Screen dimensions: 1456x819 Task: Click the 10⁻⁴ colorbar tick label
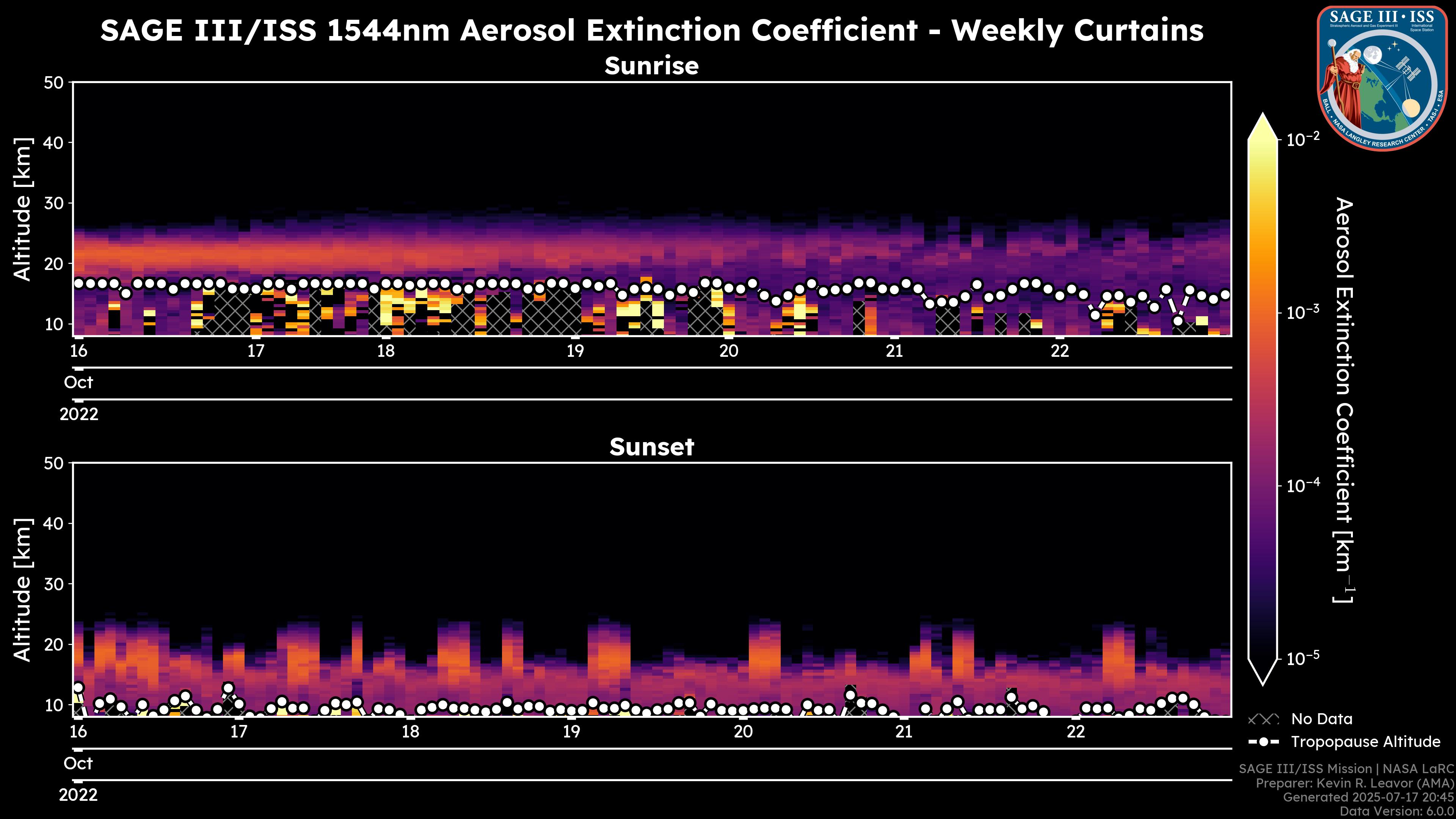(x=1304, y=485)
